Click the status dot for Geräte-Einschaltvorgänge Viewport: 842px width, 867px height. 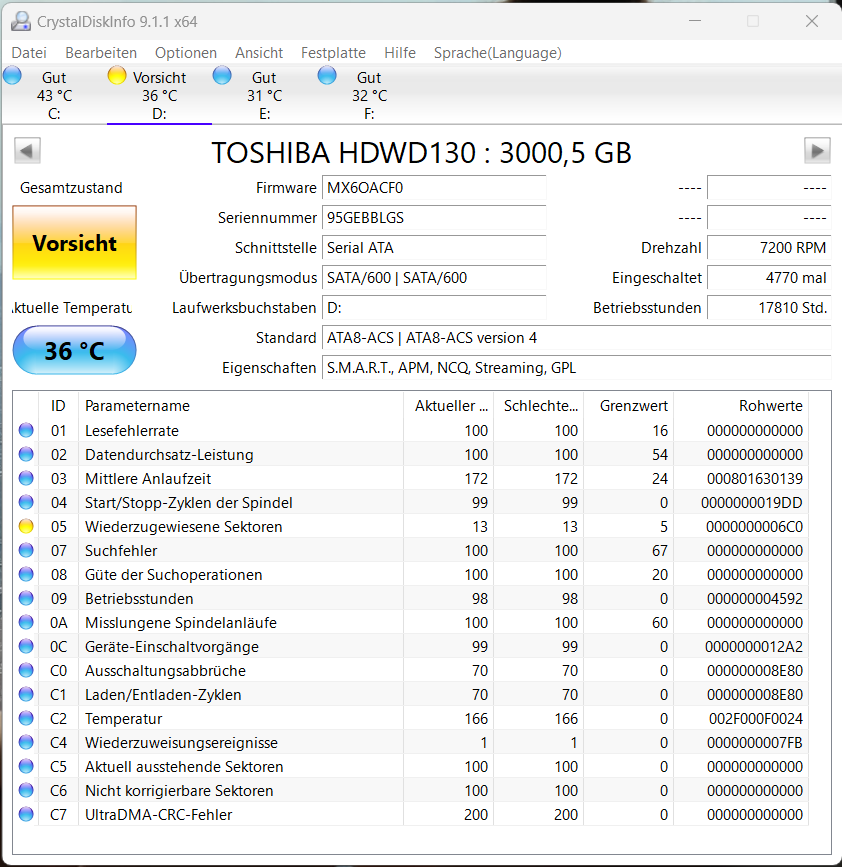point(26,646)
